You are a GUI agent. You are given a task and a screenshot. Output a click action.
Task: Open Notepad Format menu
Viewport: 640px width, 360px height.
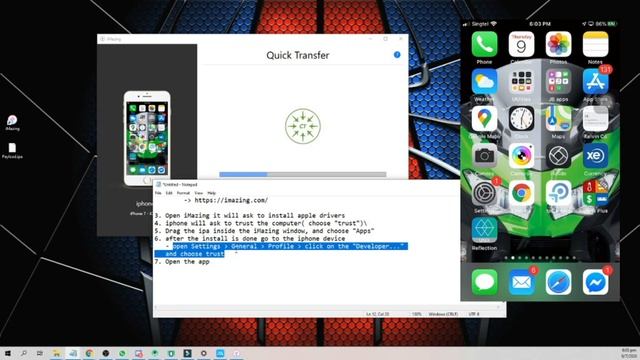point(183,193)
